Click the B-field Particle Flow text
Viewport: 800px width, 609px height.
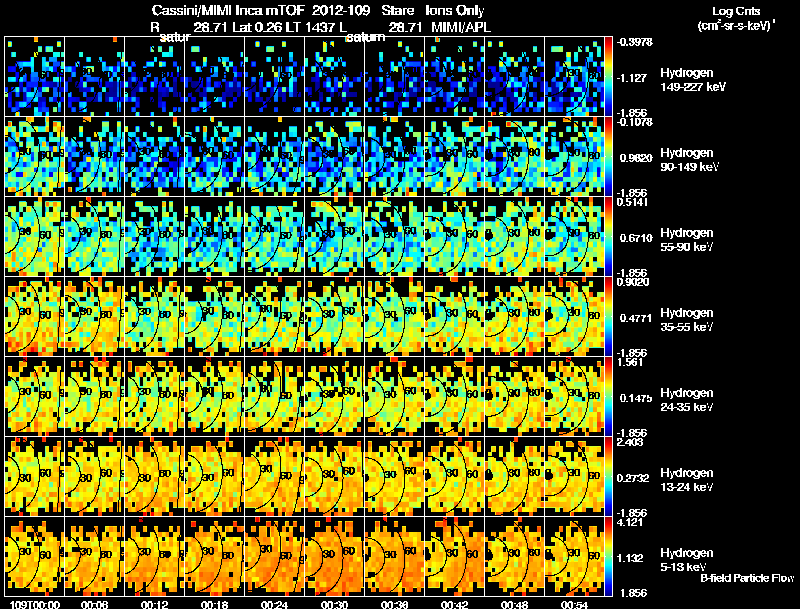(x=747, y=578)
